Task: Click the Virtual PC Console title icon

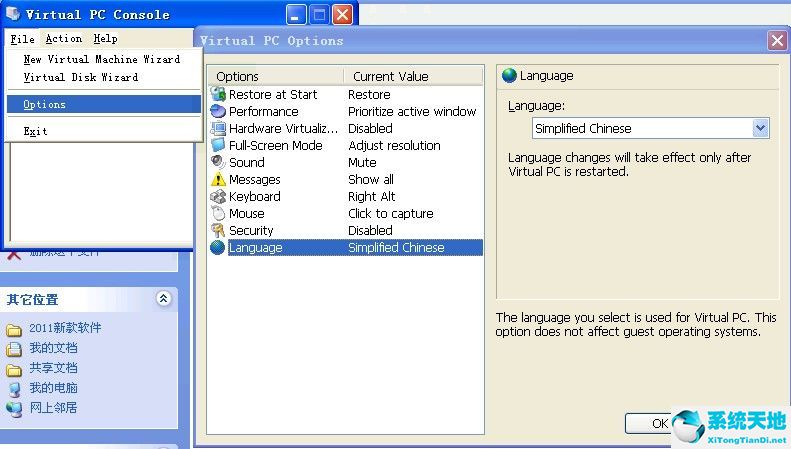Action: [13, 14]
